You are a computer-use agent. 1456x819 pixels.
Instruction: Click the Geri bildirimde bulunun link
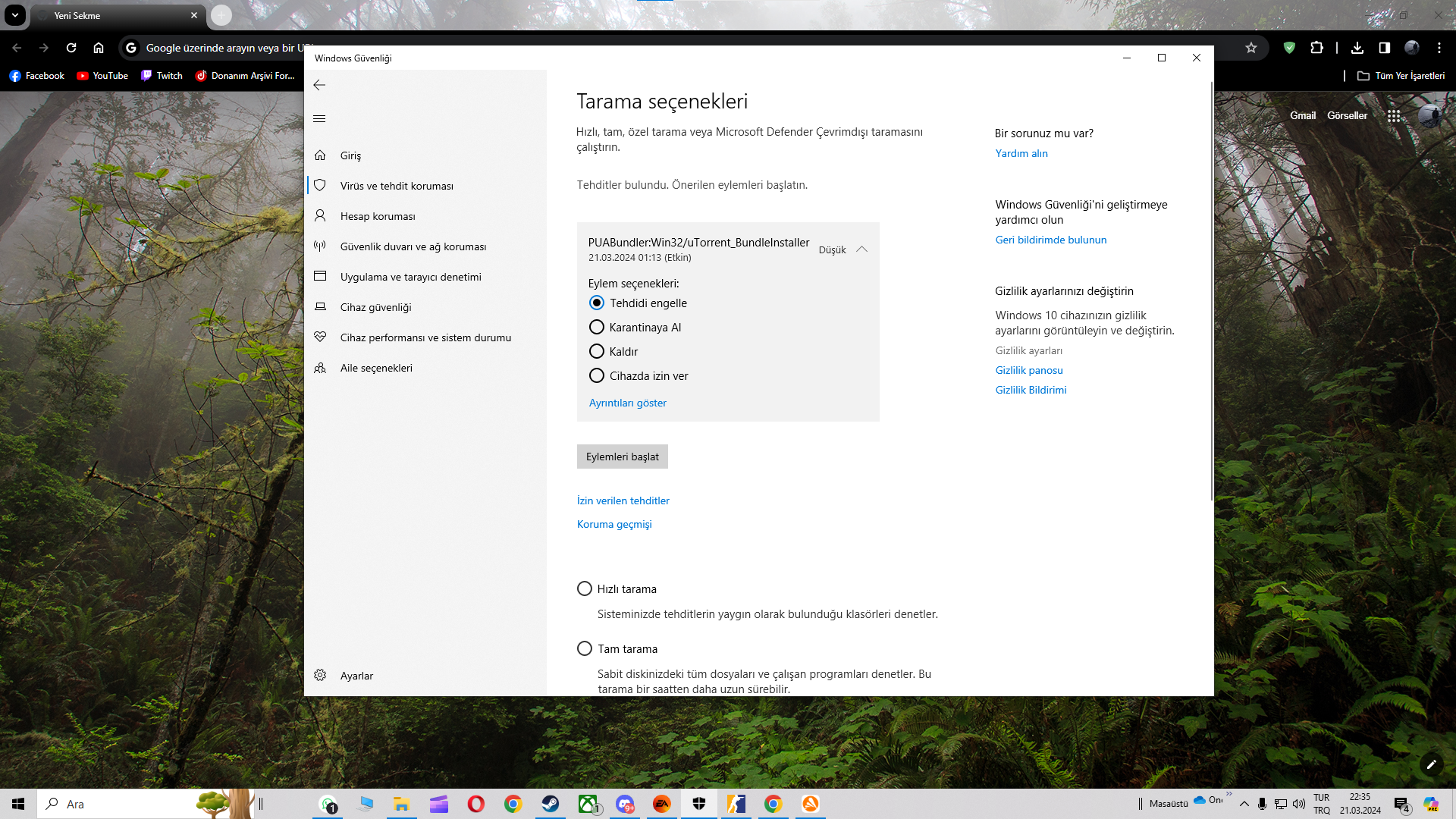click(1051, 240)
